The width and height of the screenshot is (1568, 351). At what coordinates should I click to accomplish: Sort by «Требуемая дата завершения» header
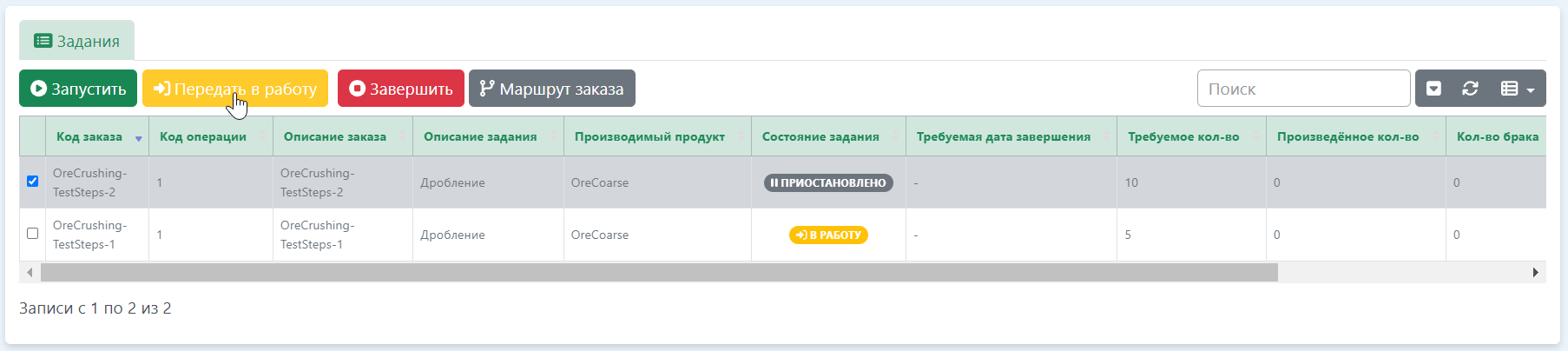click(x=1004, y=136)
